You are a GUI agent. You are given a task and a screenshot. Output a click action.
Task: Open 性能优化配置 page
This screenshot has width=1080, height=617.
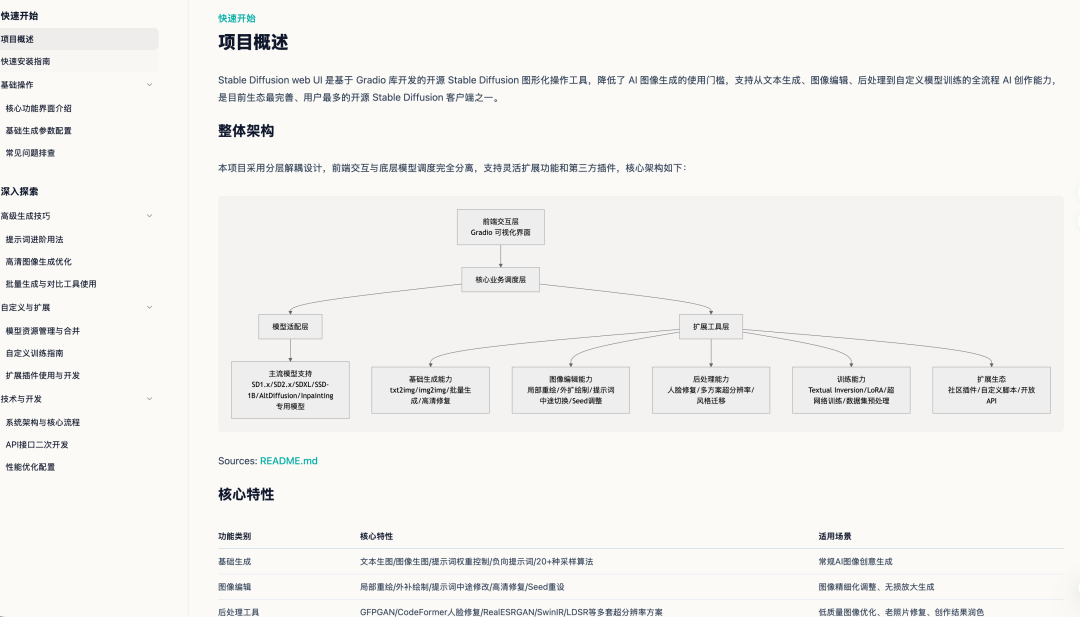tap(30, 467)
